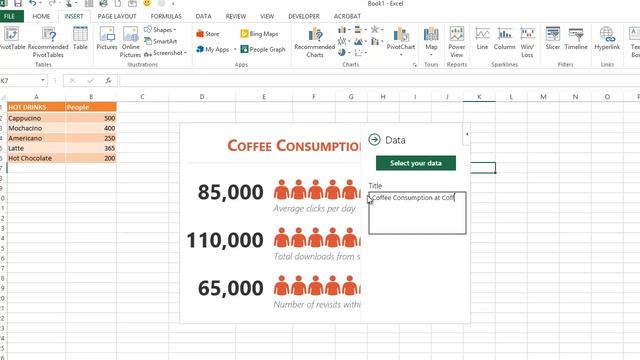Switch to FORMULAS tab
Viewport: 640px width, 360px height.
[x=166, y=16]
